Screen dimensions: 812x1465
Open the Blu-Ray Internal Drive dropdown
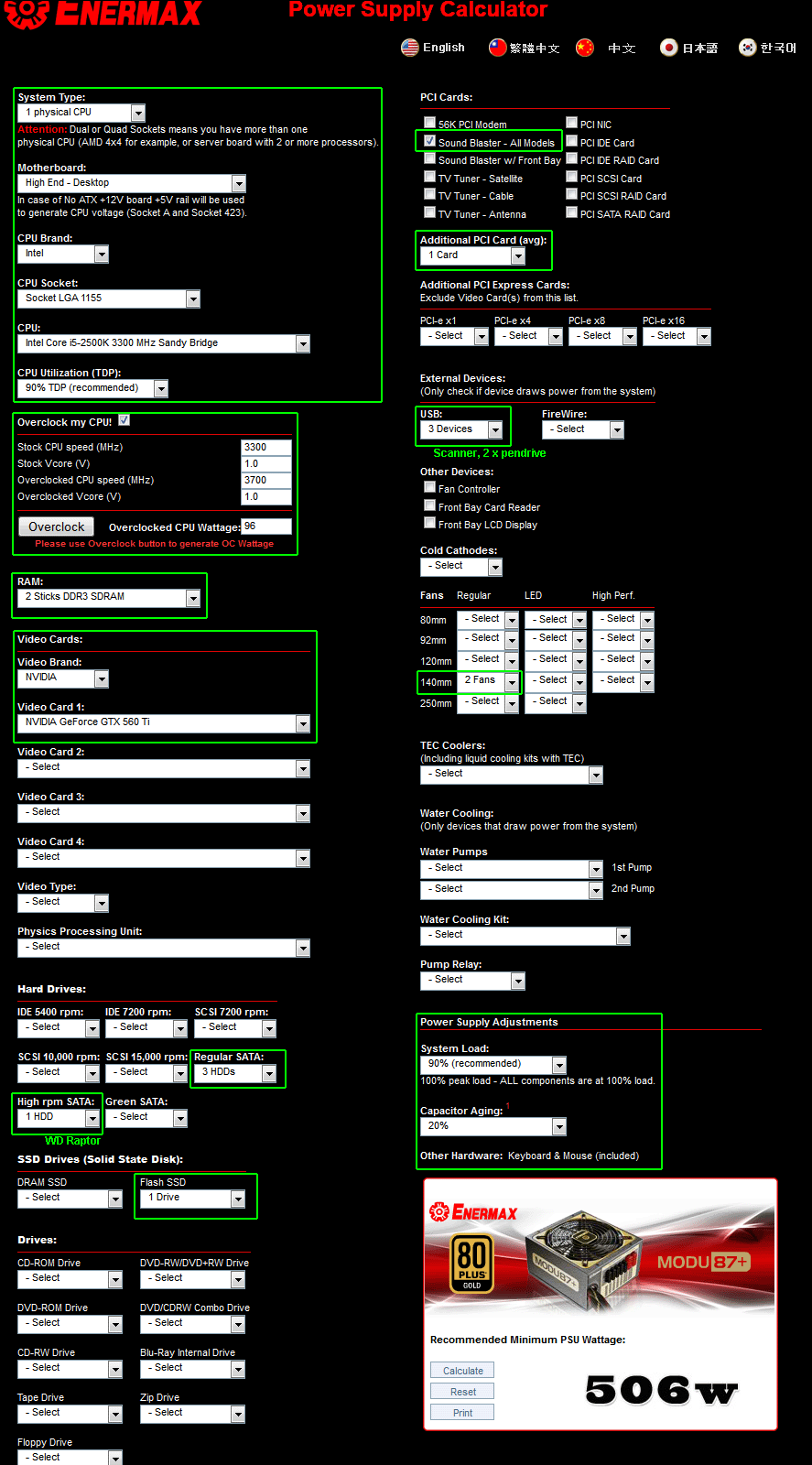coord(193,1368)
